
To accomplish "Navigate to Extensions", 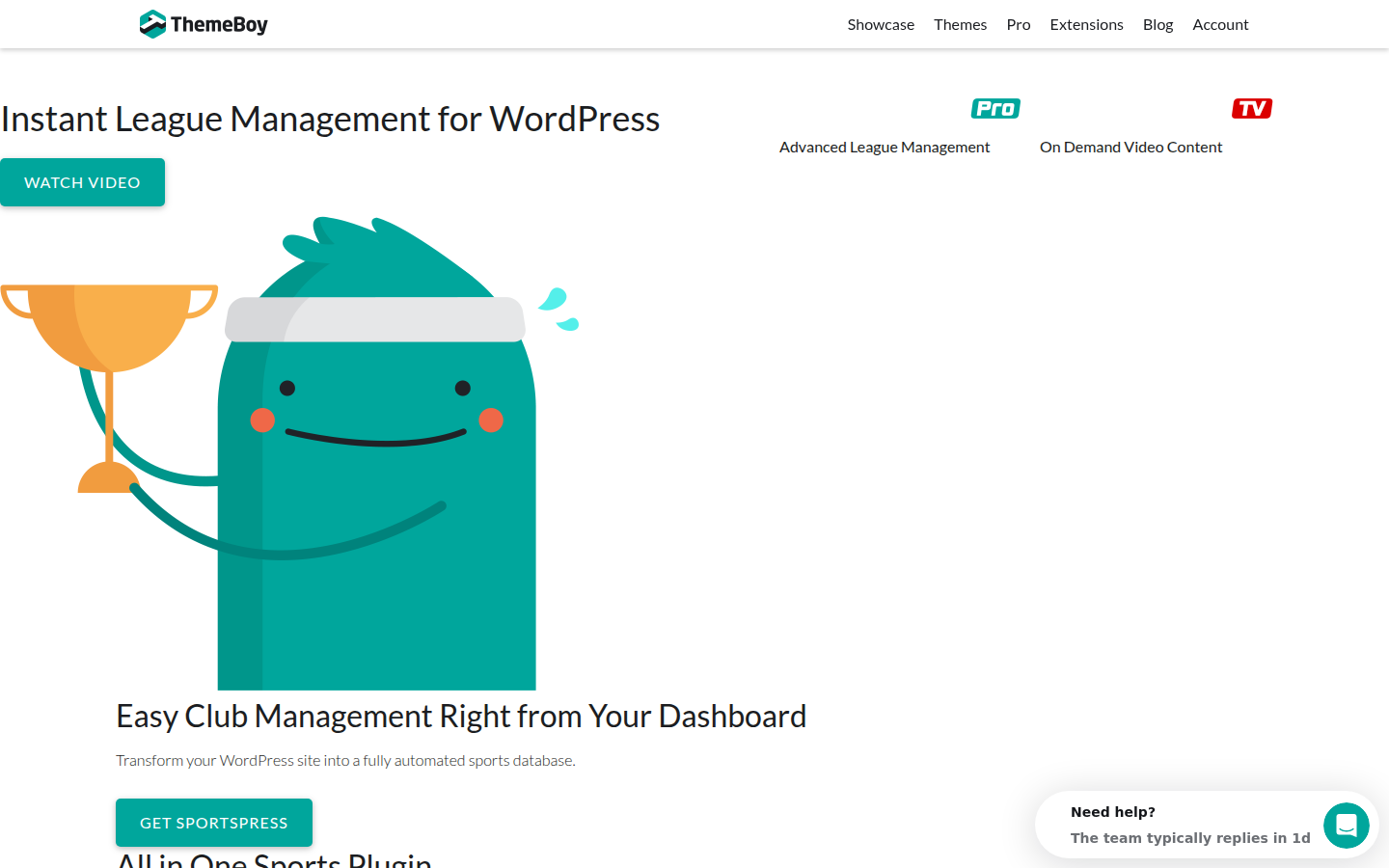I will (1086, 25).
